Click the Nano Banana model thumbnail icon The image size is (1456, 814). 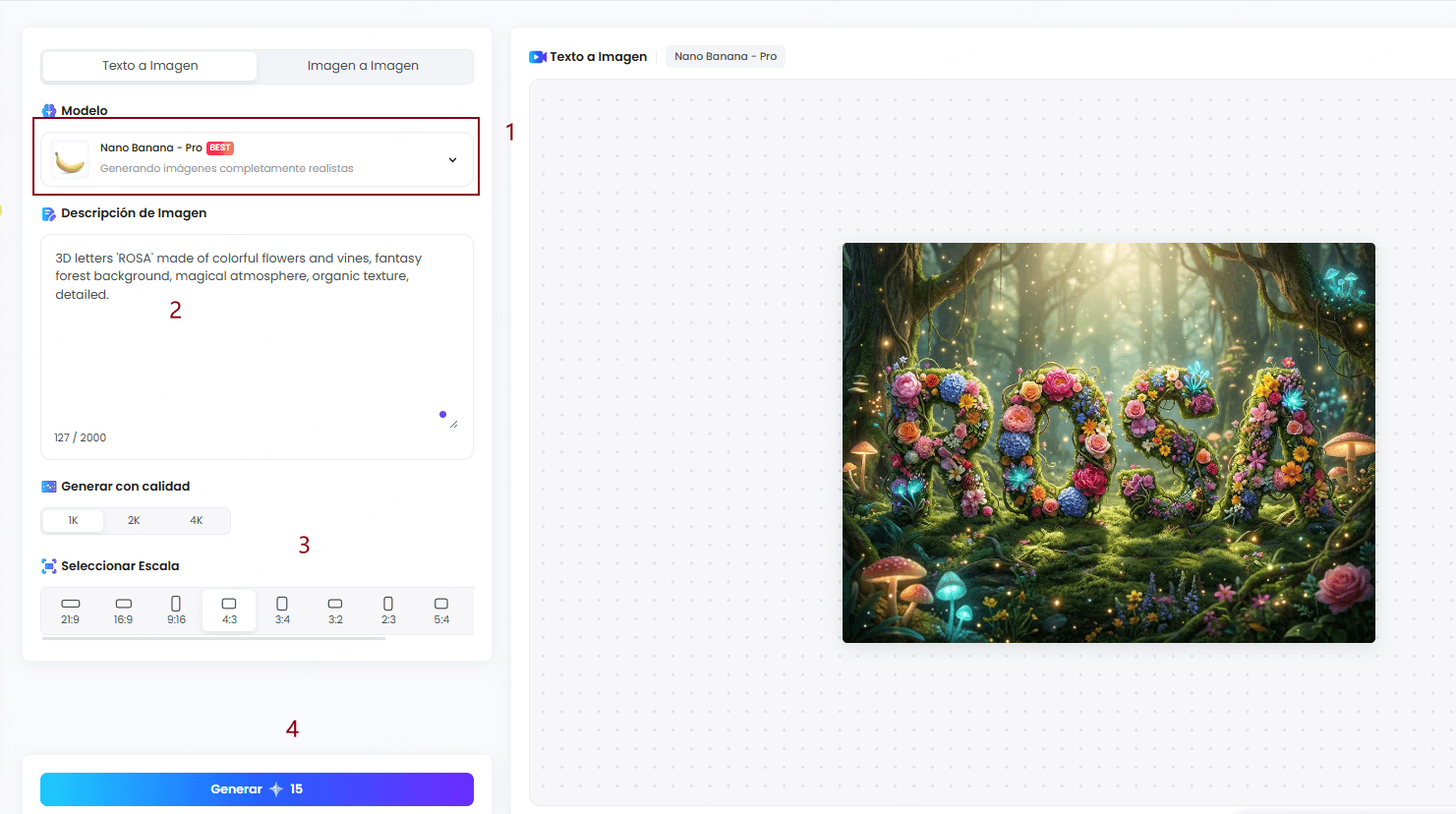tap(69, 158)
